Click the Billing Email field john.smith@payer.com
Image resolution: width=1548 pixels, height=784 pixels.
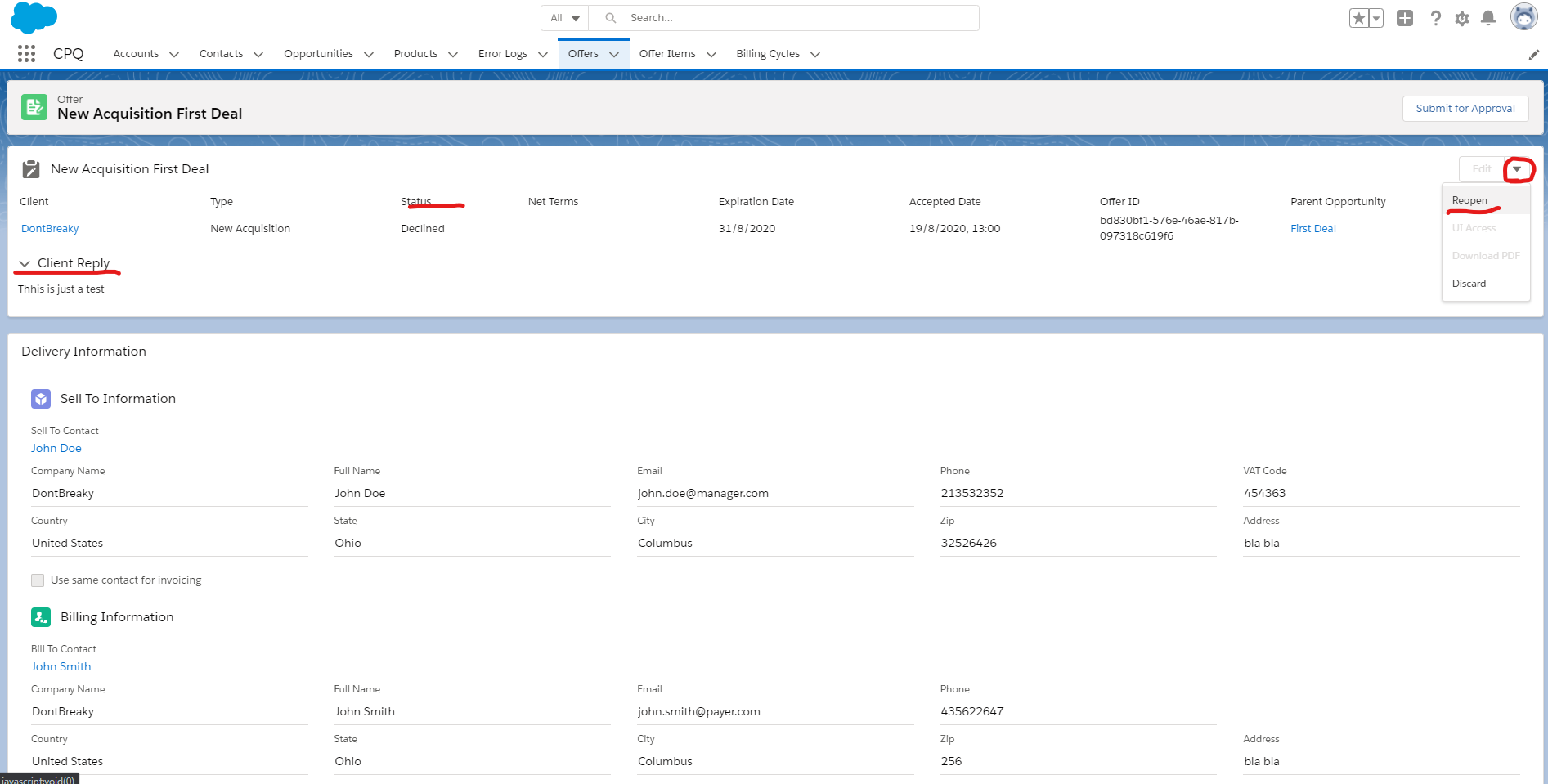(775, 712)
